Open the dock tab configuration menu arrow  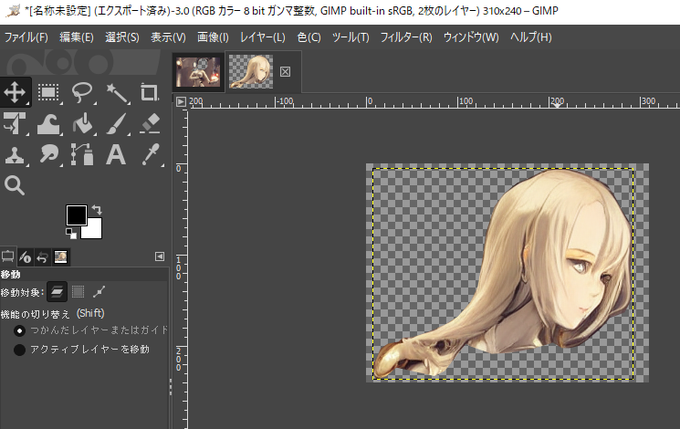tap(159, 257)
